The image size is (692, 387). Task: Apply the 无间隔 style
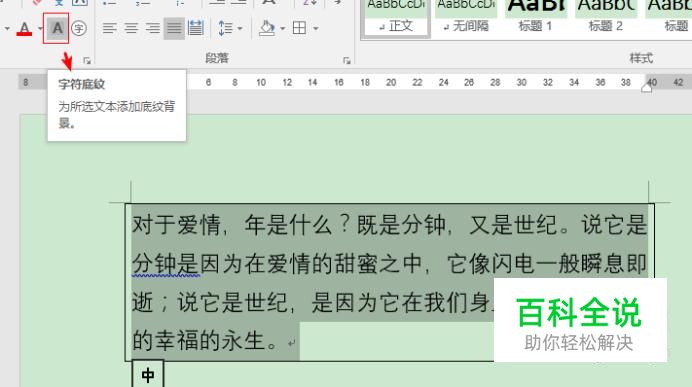(x=466, y=18)
